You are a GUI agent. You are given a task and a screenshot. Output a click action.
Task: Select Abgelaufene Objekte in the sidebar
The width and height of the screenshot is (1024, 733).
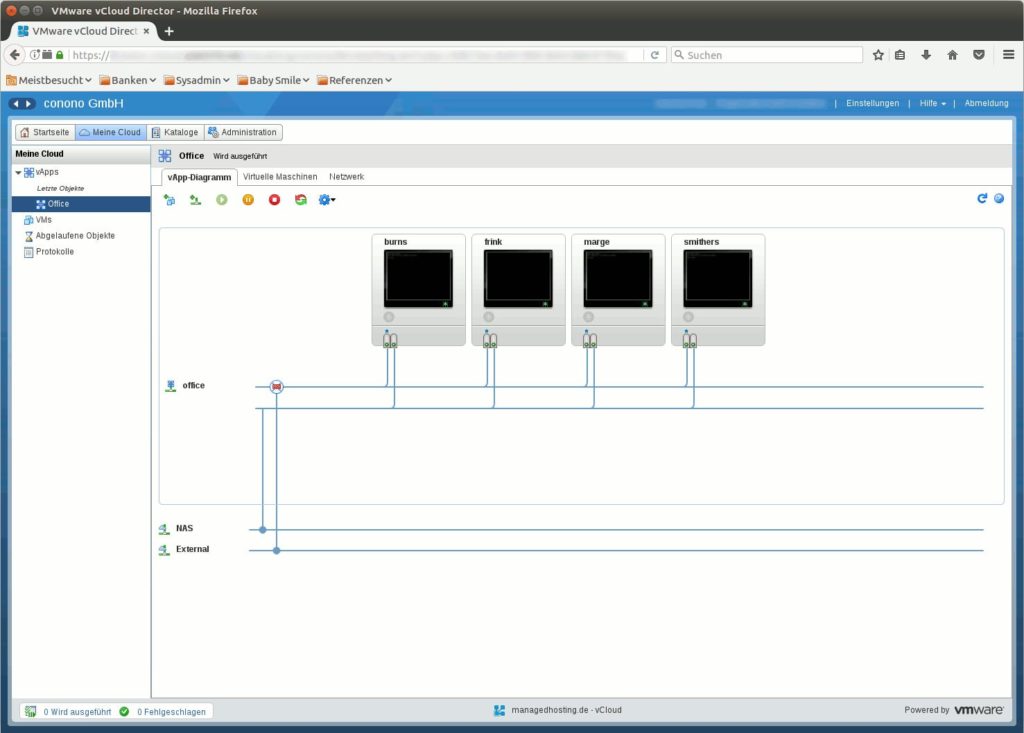(x=69, y=236)
